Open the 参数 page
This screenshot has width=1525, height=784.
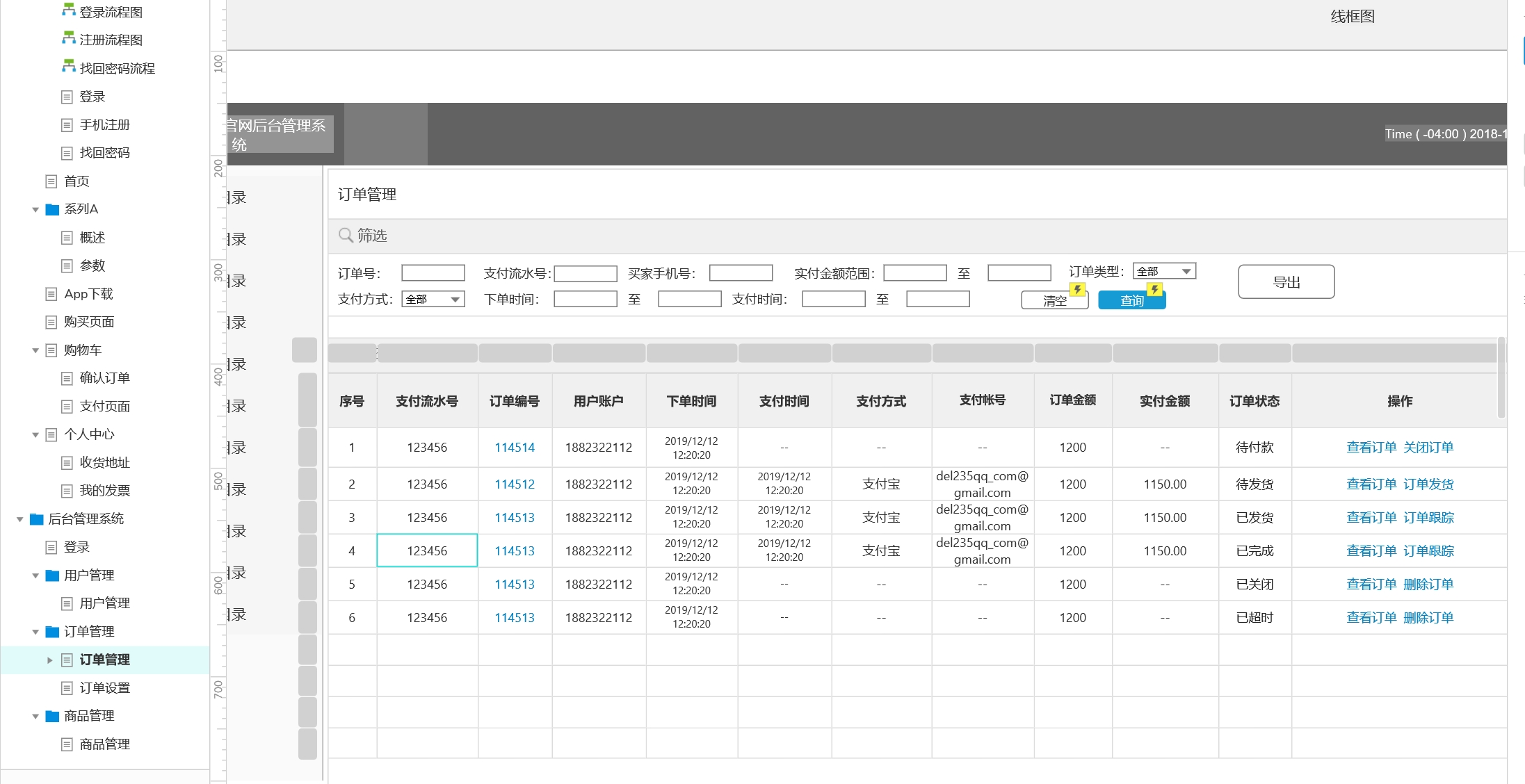click(92, 266)
